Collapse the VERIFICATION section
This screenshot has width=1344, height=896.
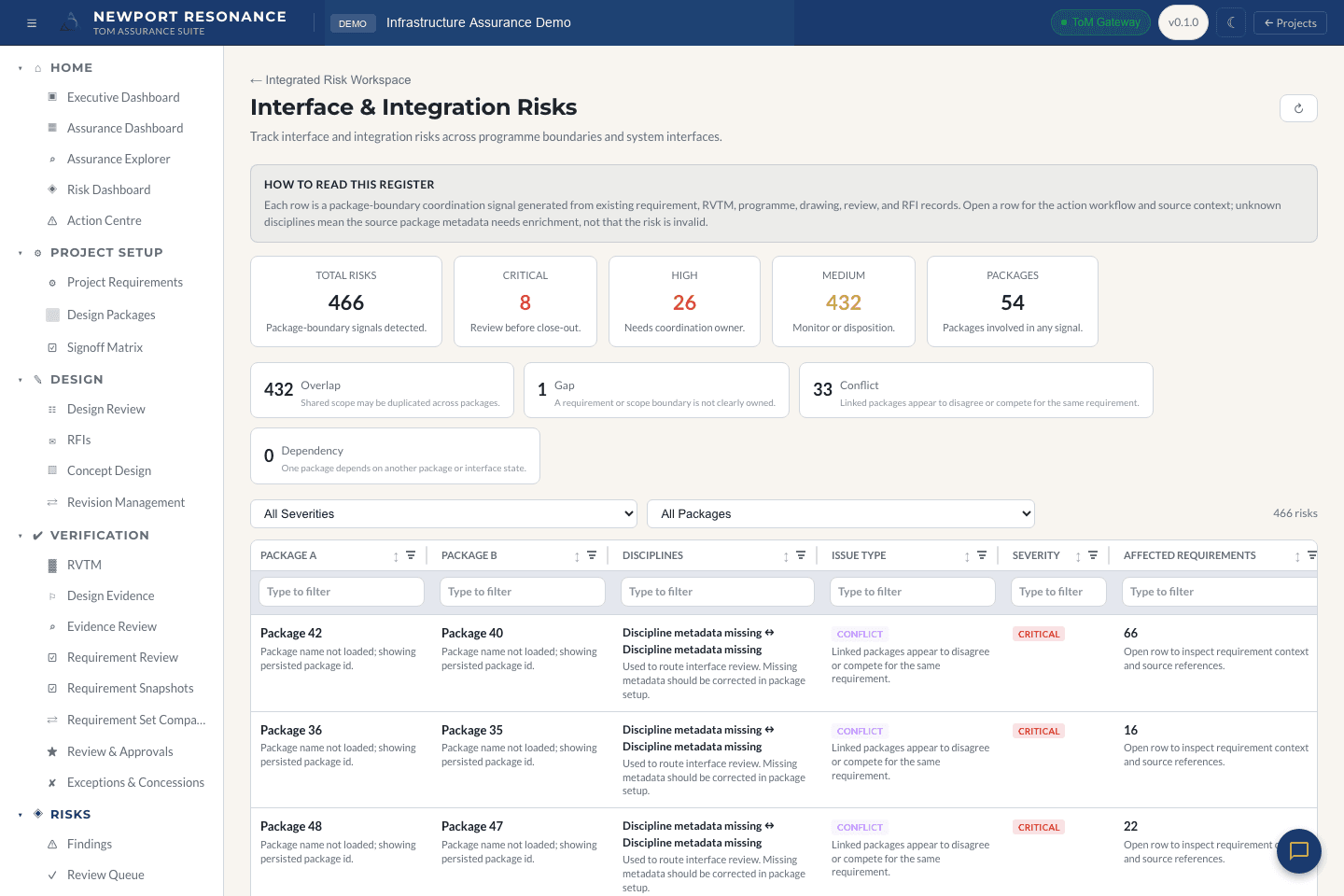click(21, 536)
